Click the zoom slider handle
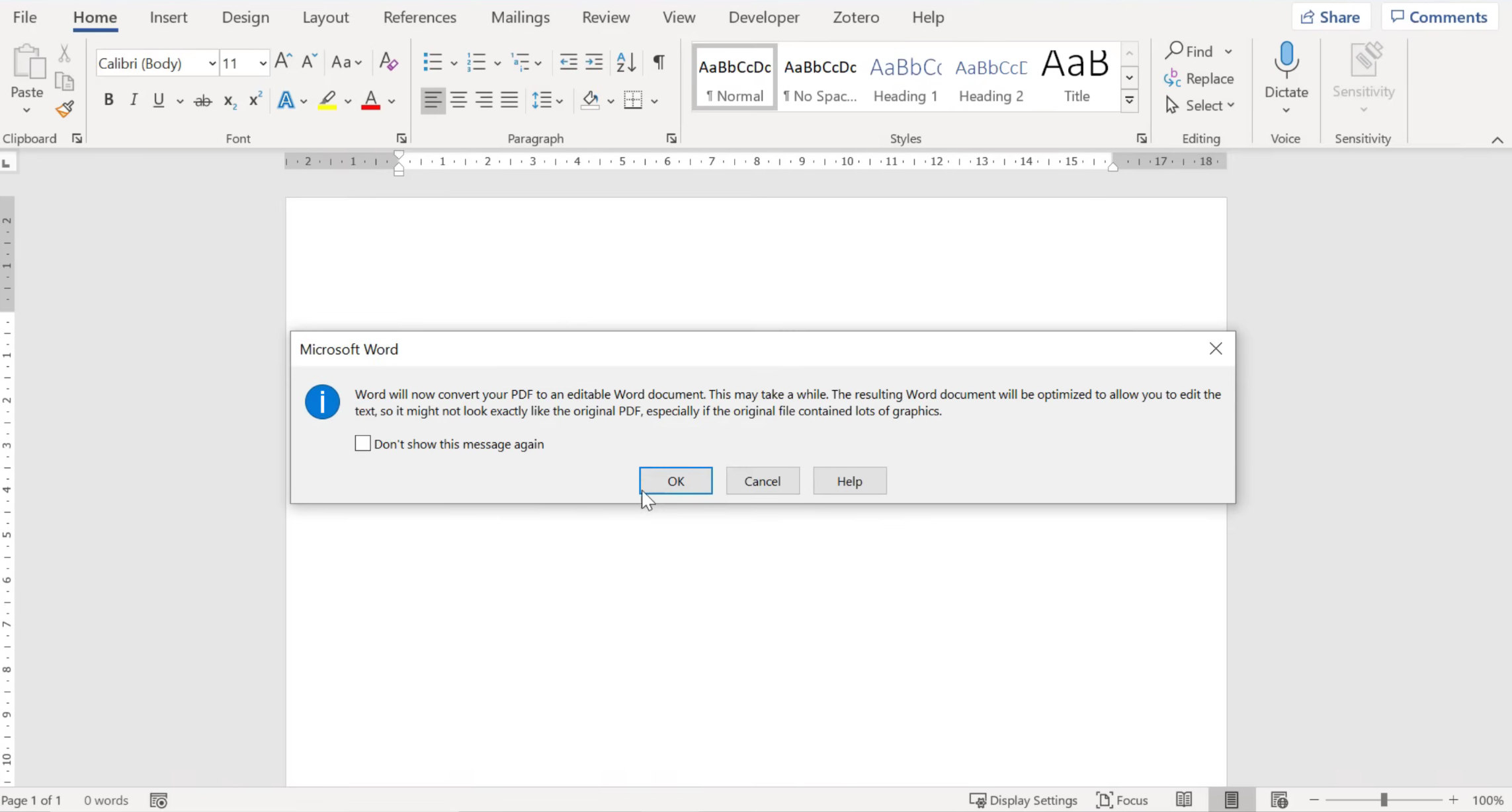 tap(1383, 800)
